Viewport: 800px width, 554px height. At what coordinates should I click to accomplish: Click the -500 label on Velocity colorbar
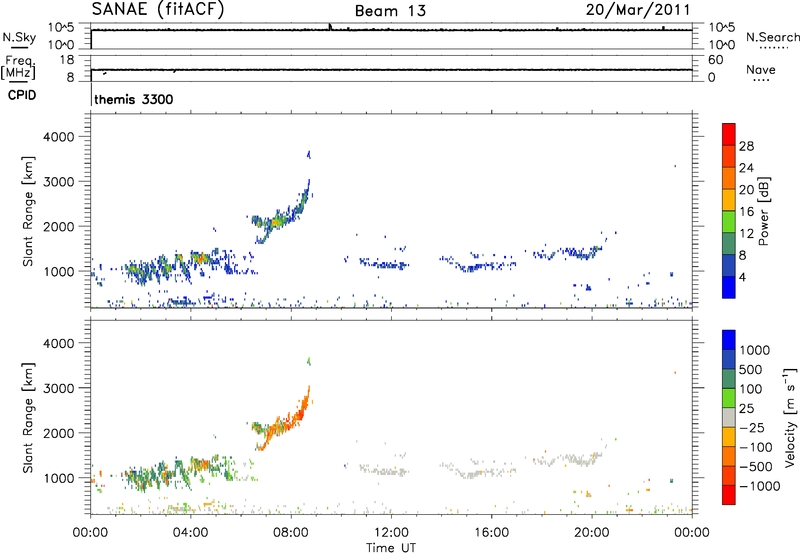click(756, 466)
